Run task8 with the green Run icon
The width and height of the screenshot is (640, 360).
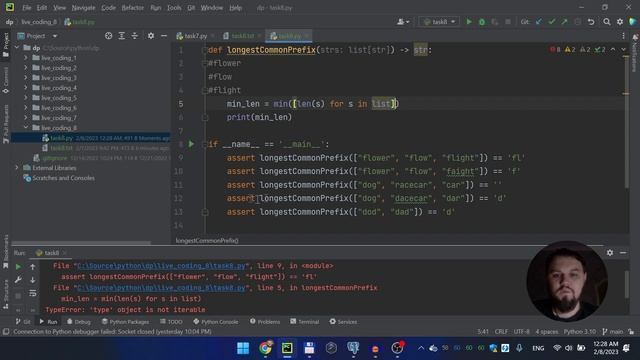click(x=469, y=22)
